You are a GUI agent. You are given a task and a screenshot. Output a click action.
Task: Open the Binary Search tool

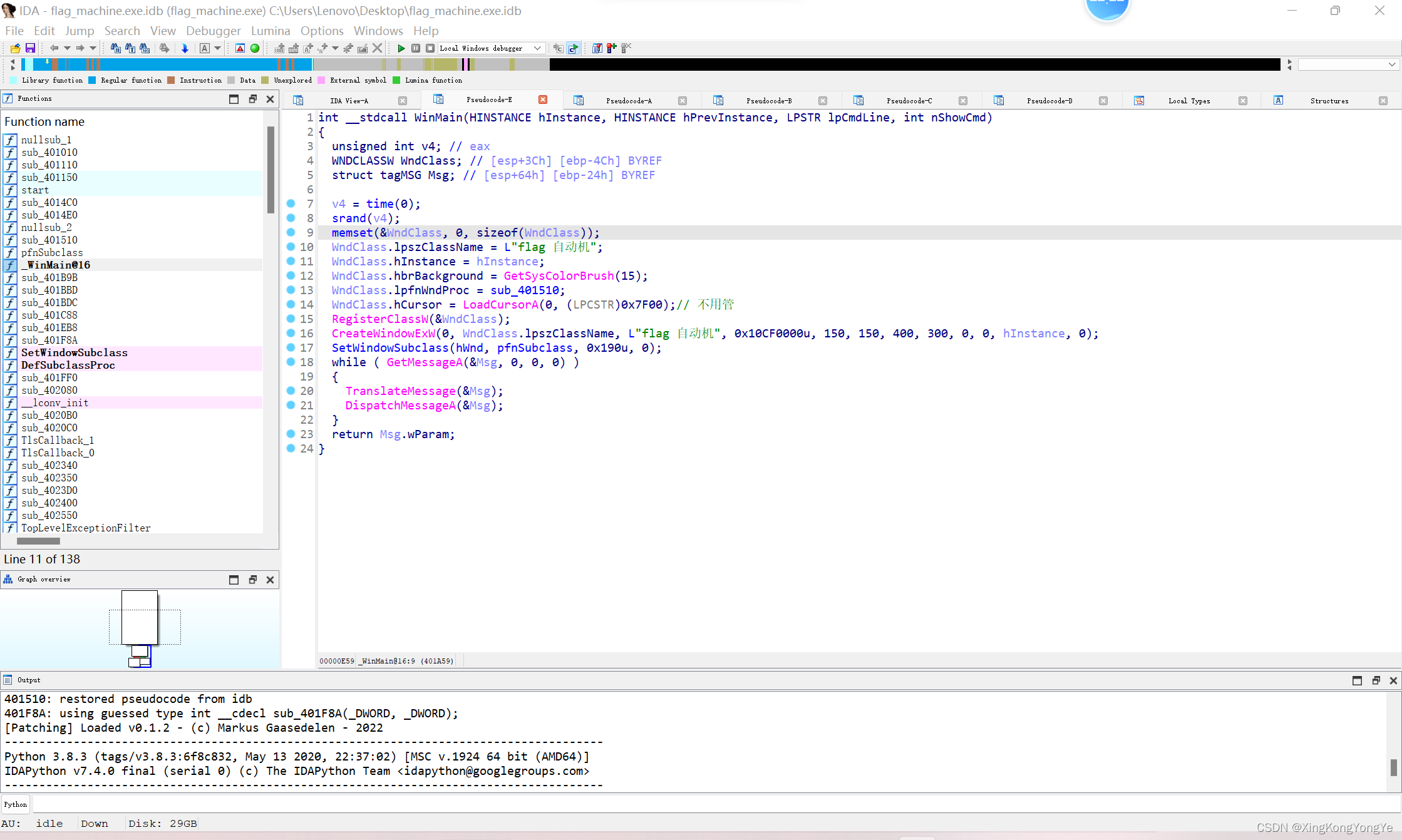point(144,48)
